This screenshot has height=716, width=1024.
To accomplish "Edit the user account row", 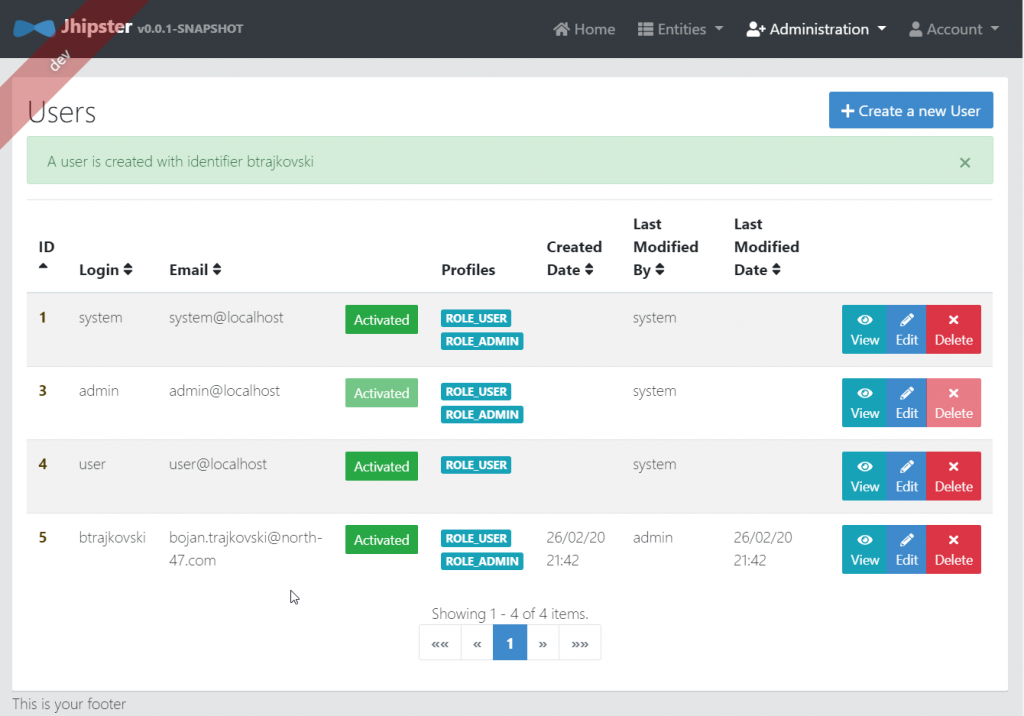I will click(x=906, y=476).
